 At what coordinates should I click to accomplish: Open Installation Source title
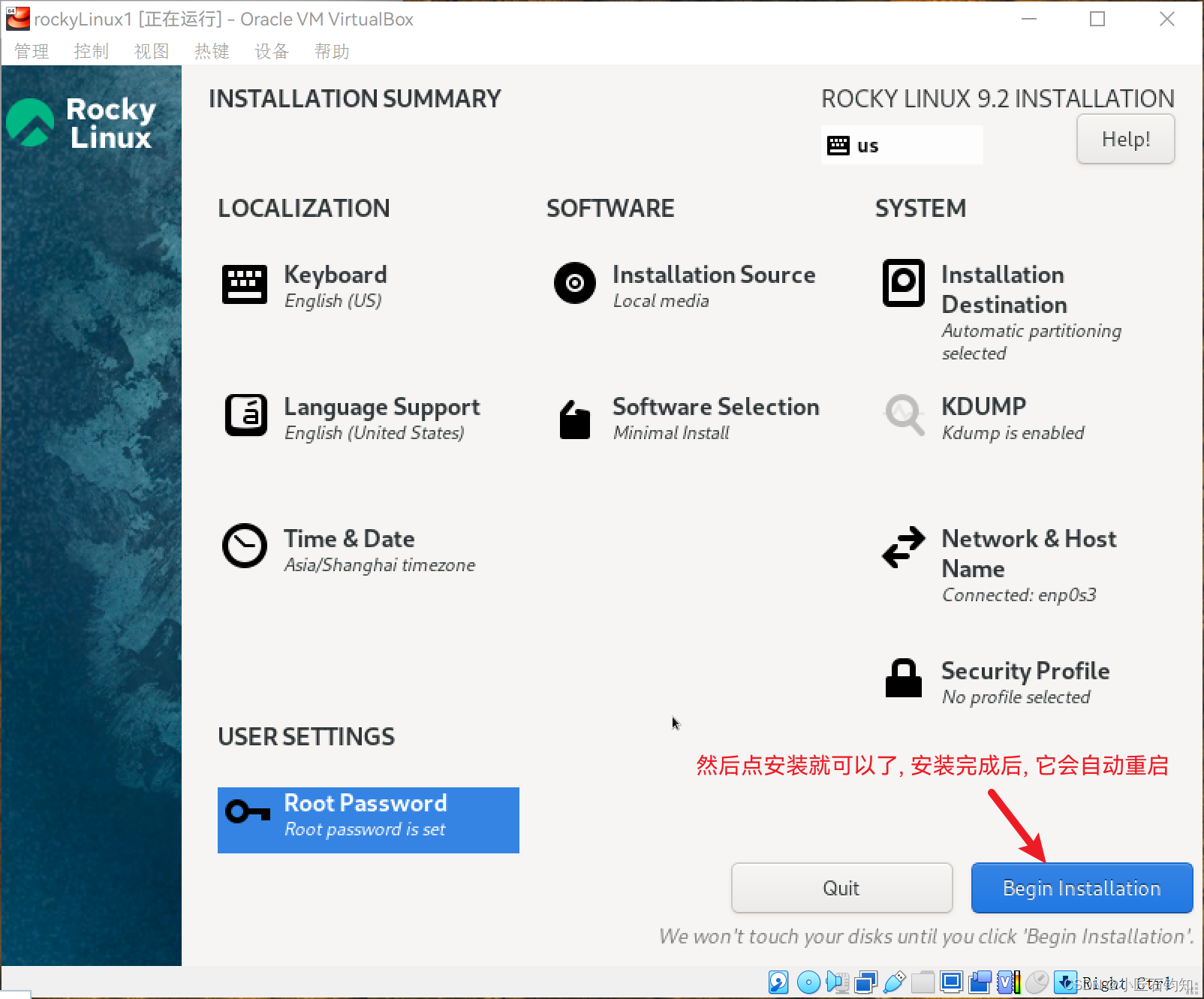(x=714, y=274)
